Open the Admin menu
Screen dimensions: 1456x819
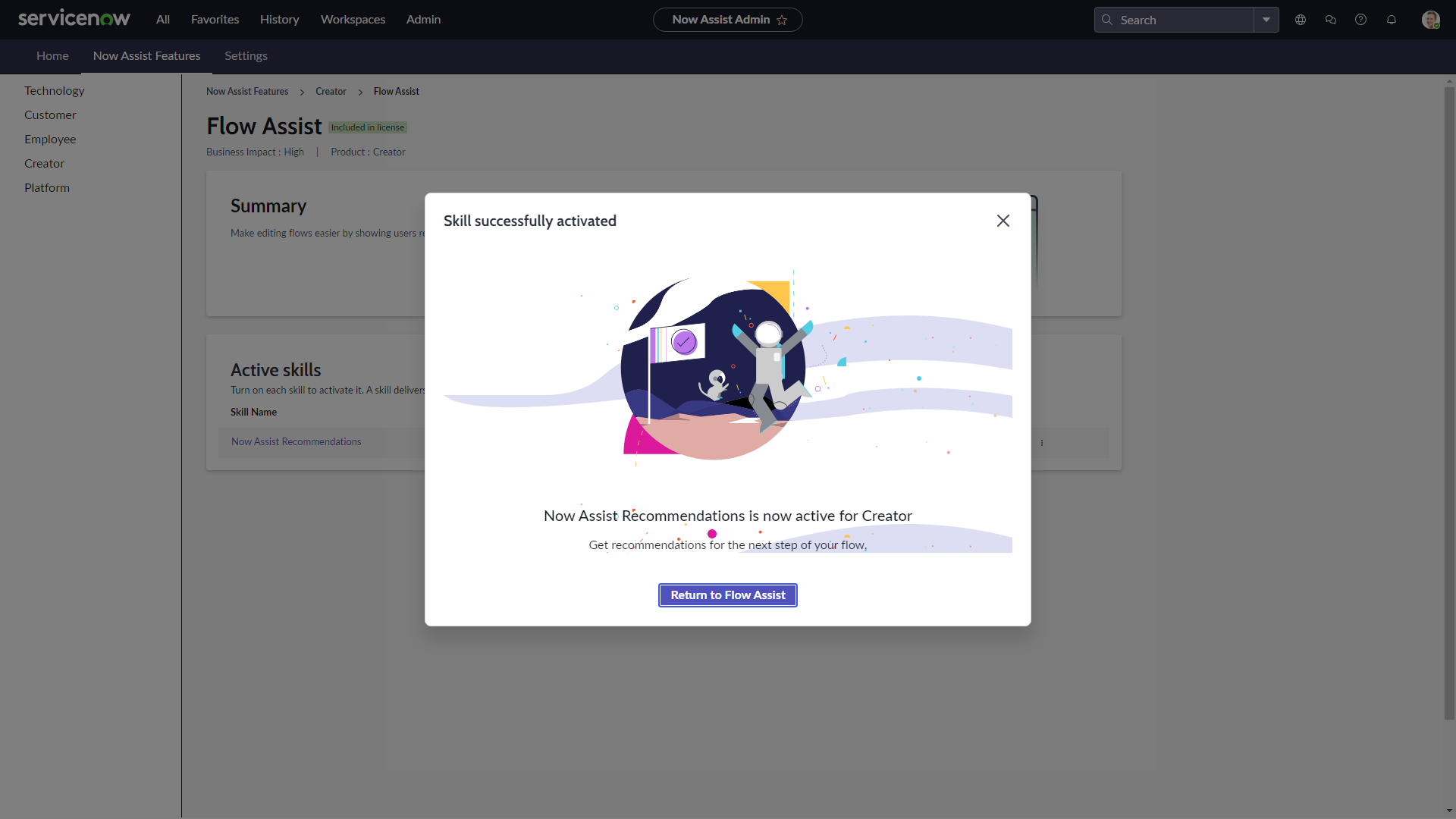coord(423,20)
